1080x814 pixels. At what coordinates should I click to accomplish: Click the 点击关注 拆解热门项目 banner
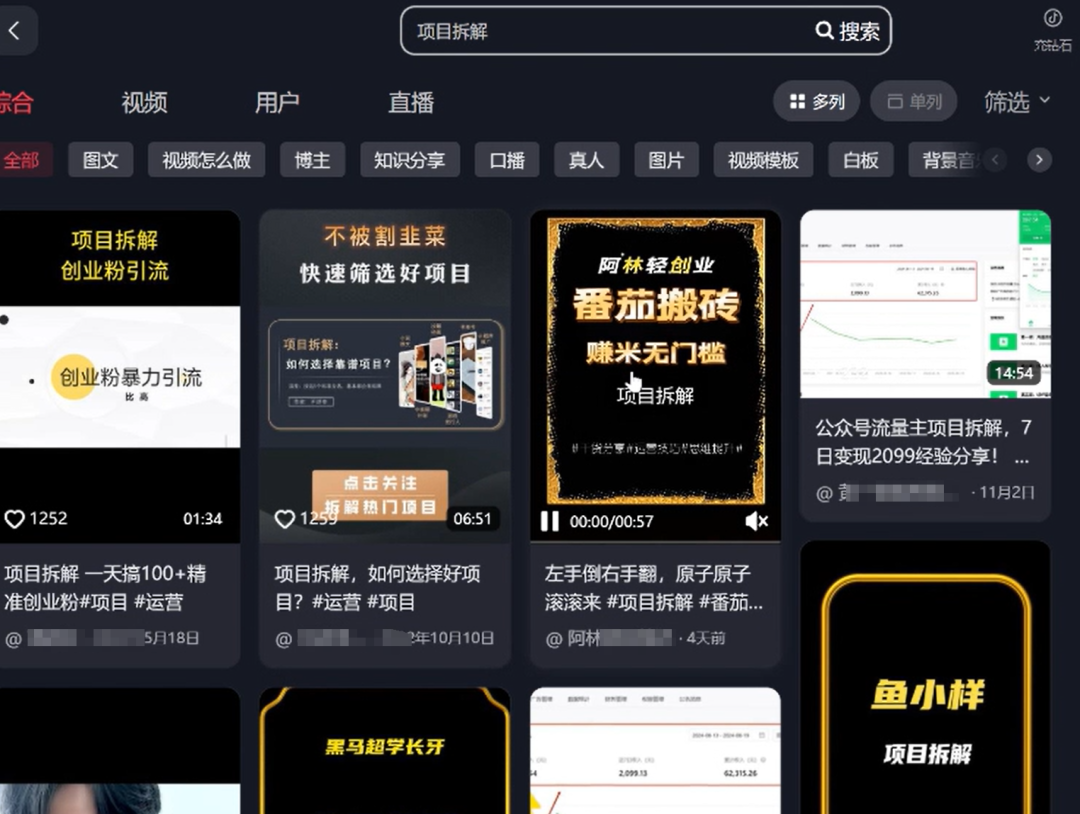pyautogui.click(x=380, y=494)
